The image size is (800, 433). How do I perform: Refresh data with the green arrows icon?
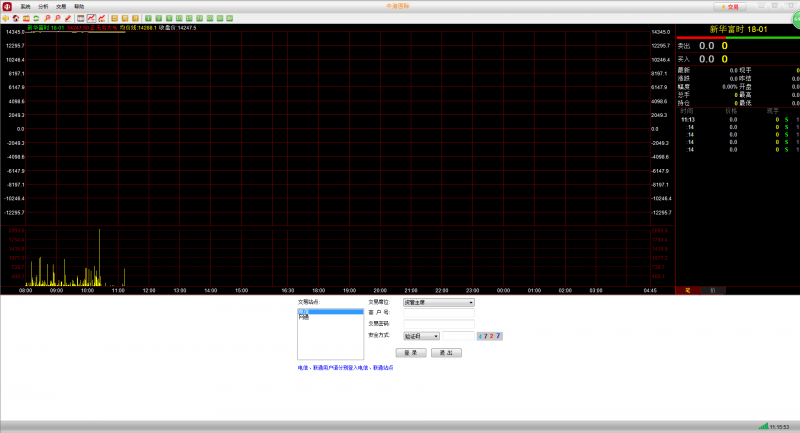tap(36, 18)
